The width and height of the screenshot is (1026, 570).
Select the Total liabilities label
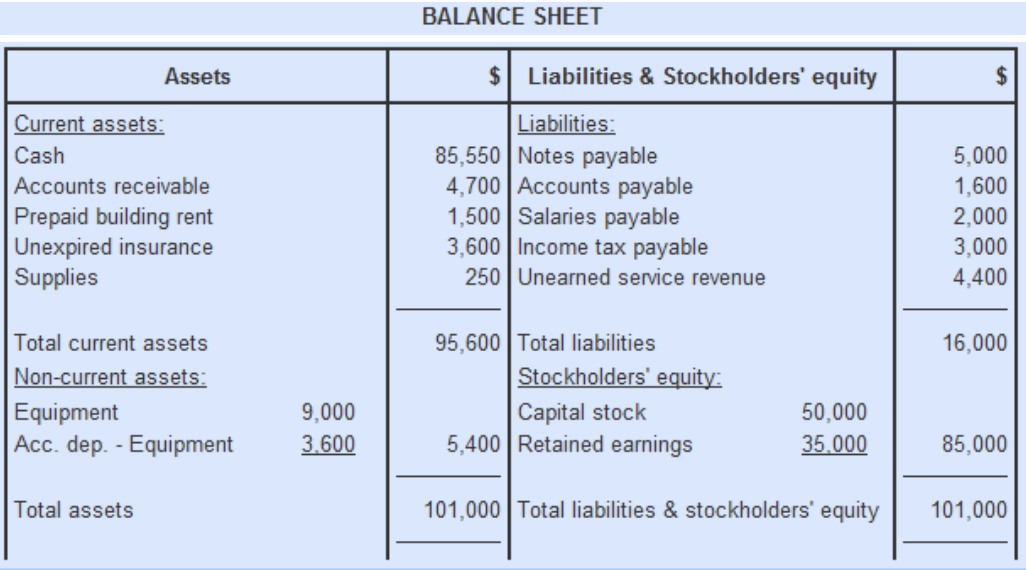click(x=586, y=343)
